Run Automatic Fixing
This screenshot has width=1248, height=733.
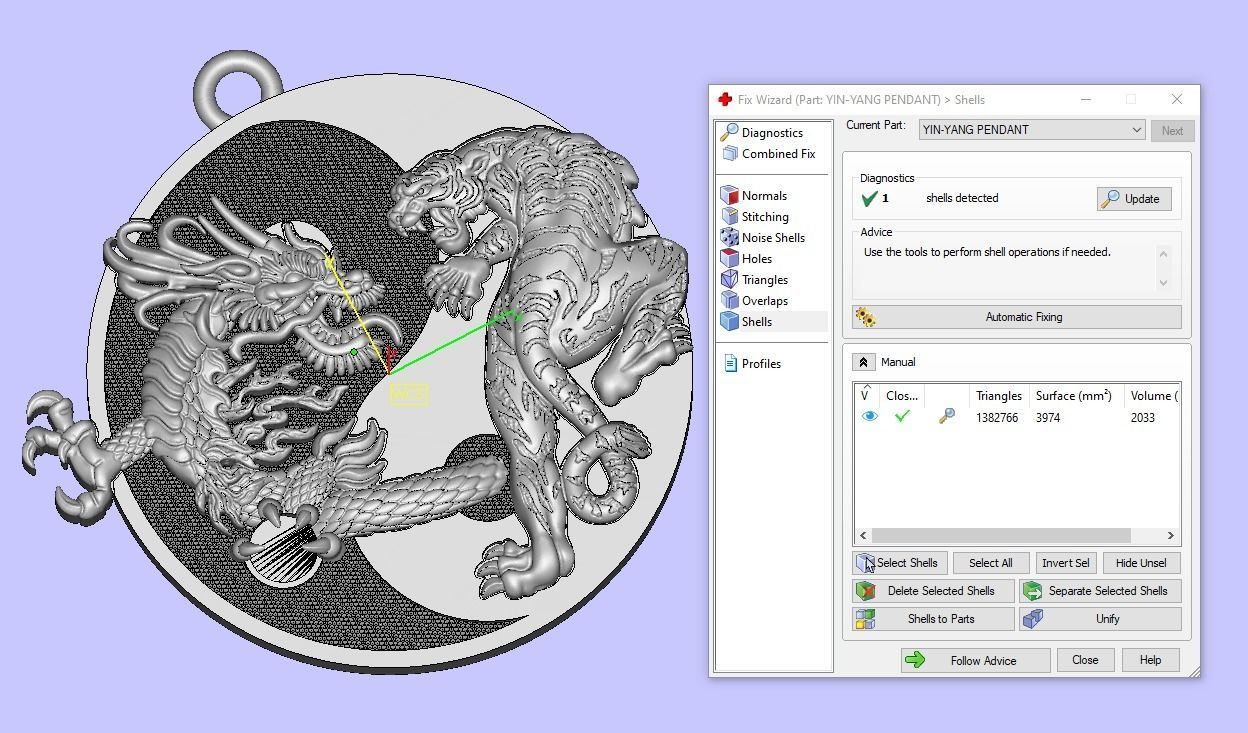coord(1016,317)
